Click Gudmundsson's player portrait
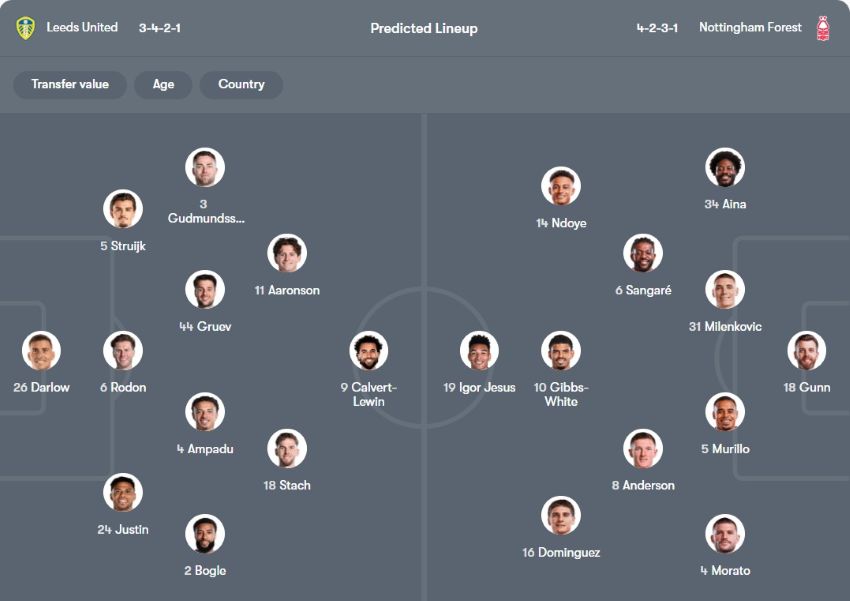This screenshot has height=601, width=850. 205,167
